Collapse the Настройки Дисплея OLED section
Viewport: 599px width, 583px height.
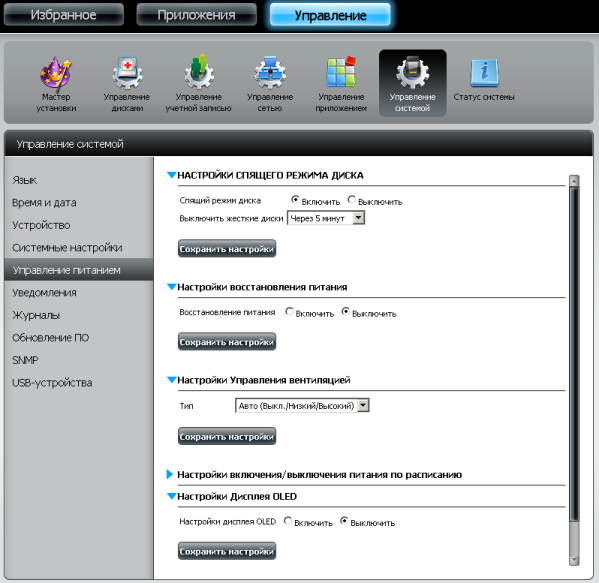pos(172,496)
